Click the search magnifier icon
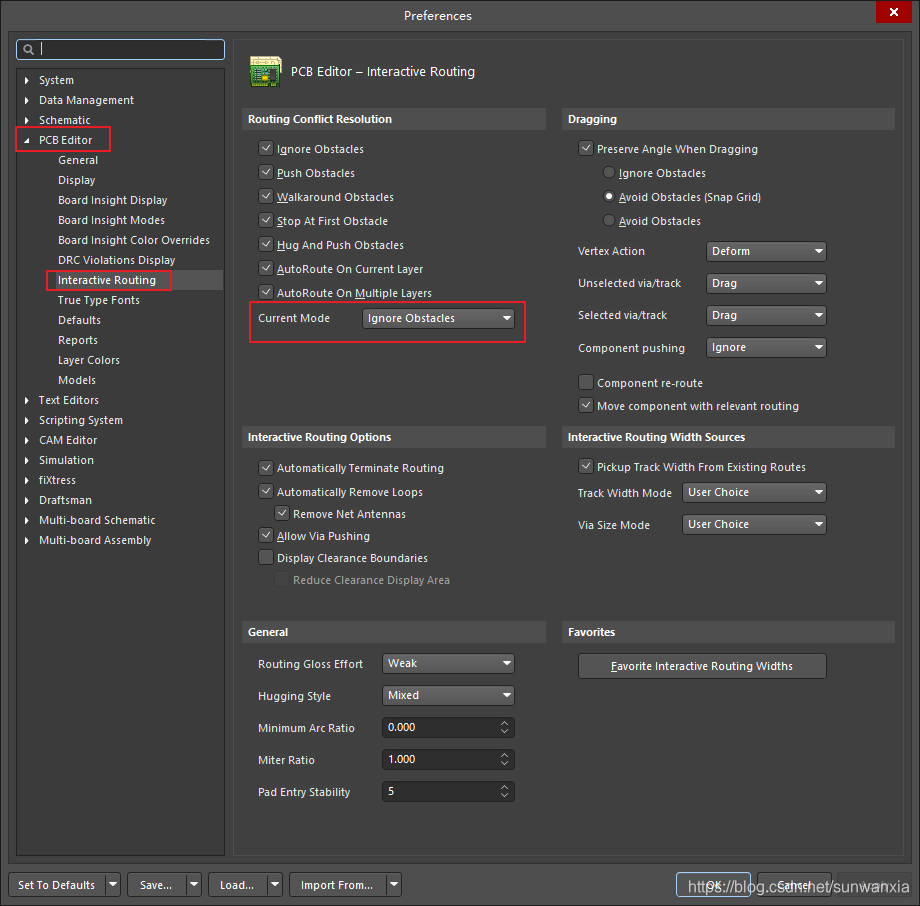 tap(28, 50)
